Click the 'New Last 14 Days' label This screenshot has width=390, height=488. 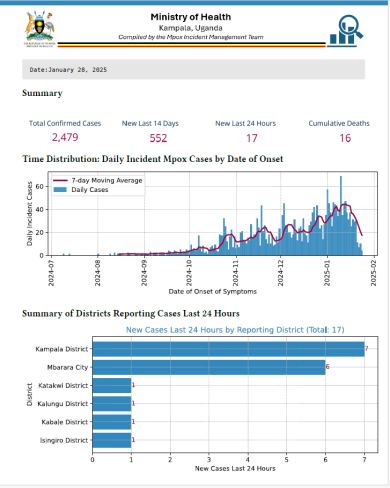click(x=150, y=123)
